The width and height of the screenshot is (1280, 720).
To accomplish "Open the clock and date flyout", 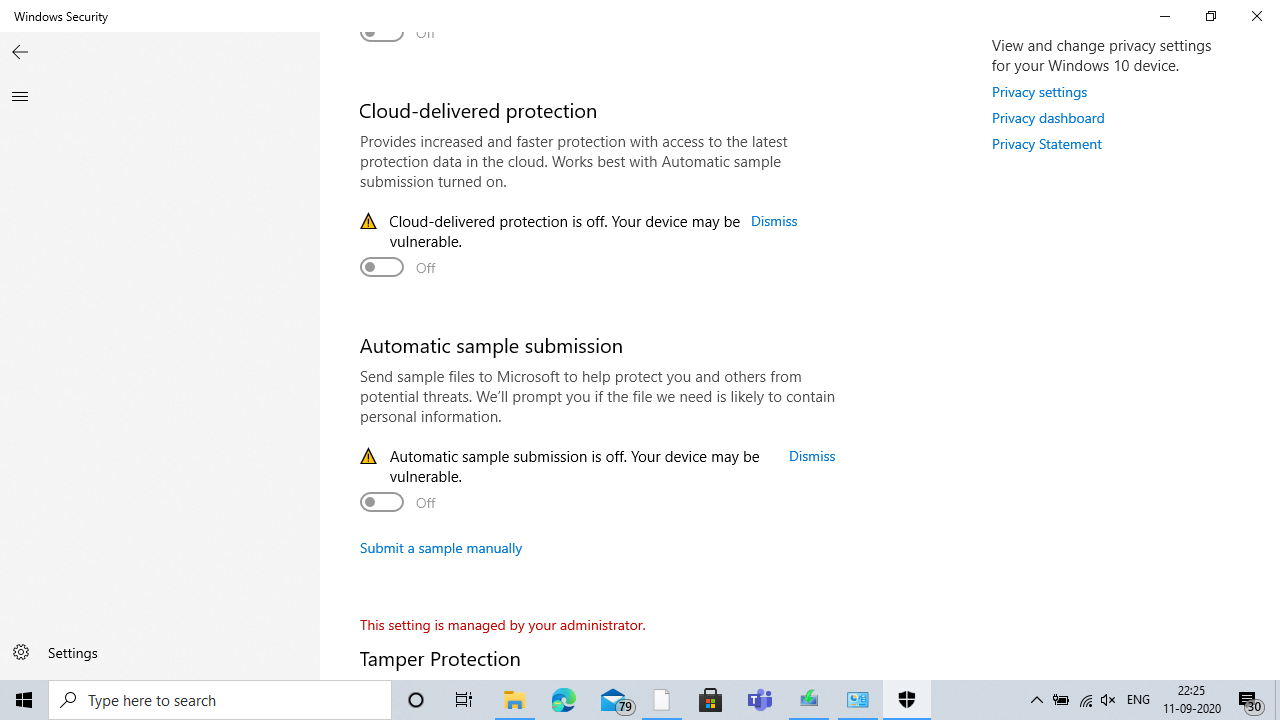I will tap(1192, 700).
